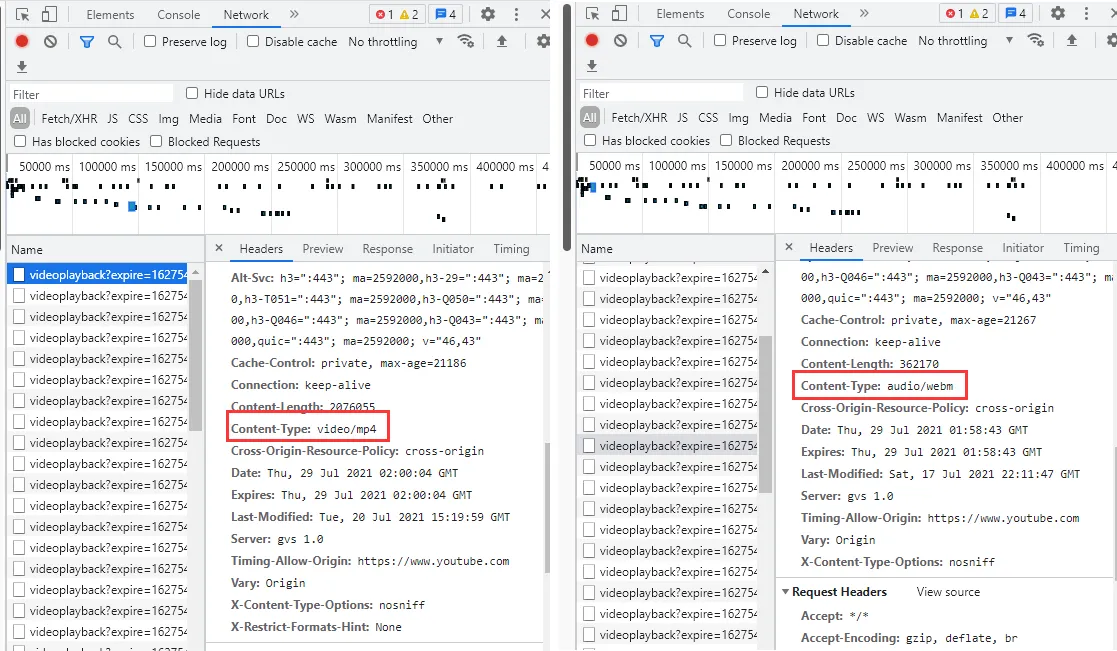This screenshot has height=651, width=1117.
Task: Click errors and warnings badge in left DevTools
Action: click(398, 14)
